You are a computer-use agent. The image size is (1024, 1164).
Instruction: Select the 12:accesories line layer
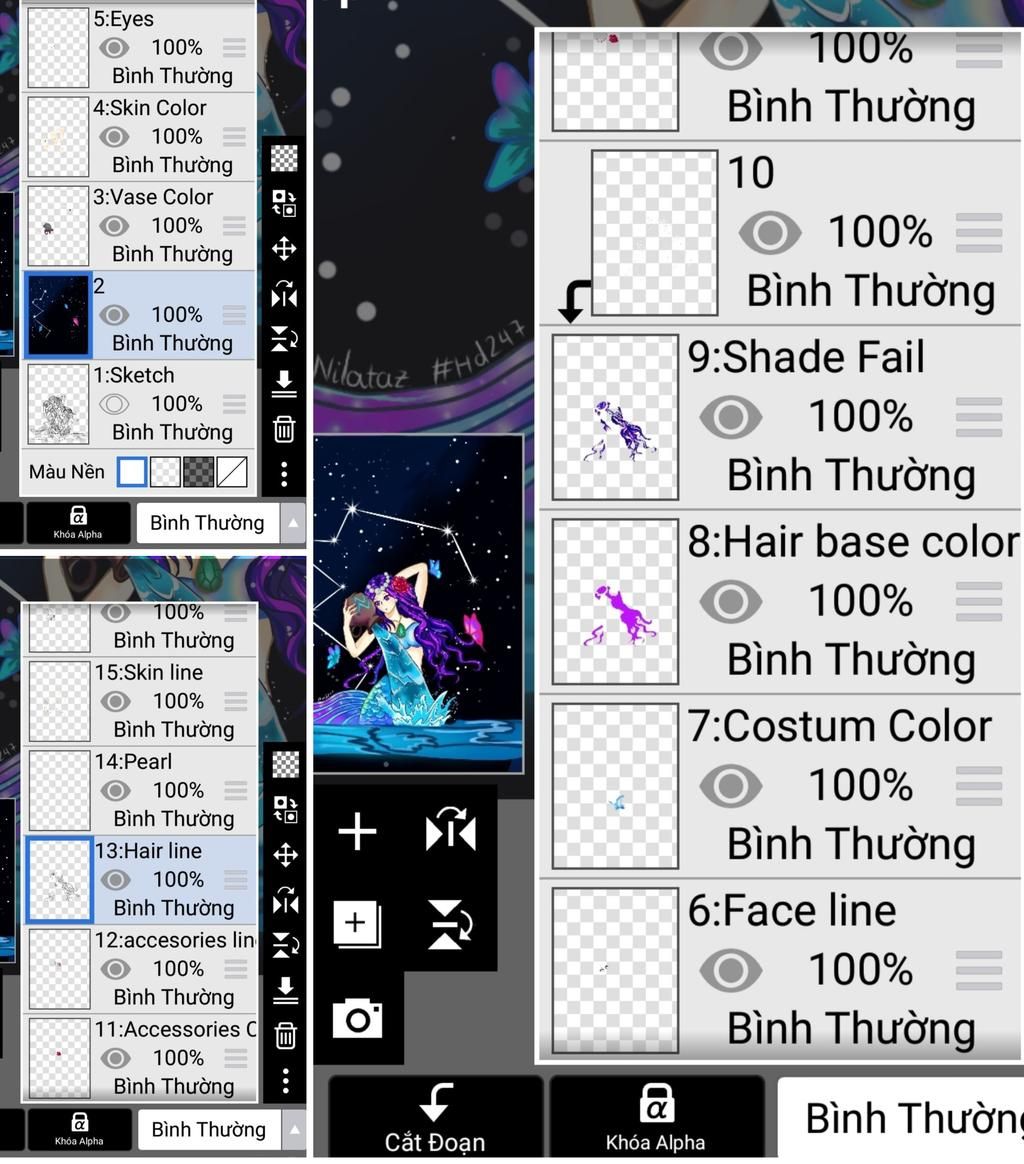140,970
